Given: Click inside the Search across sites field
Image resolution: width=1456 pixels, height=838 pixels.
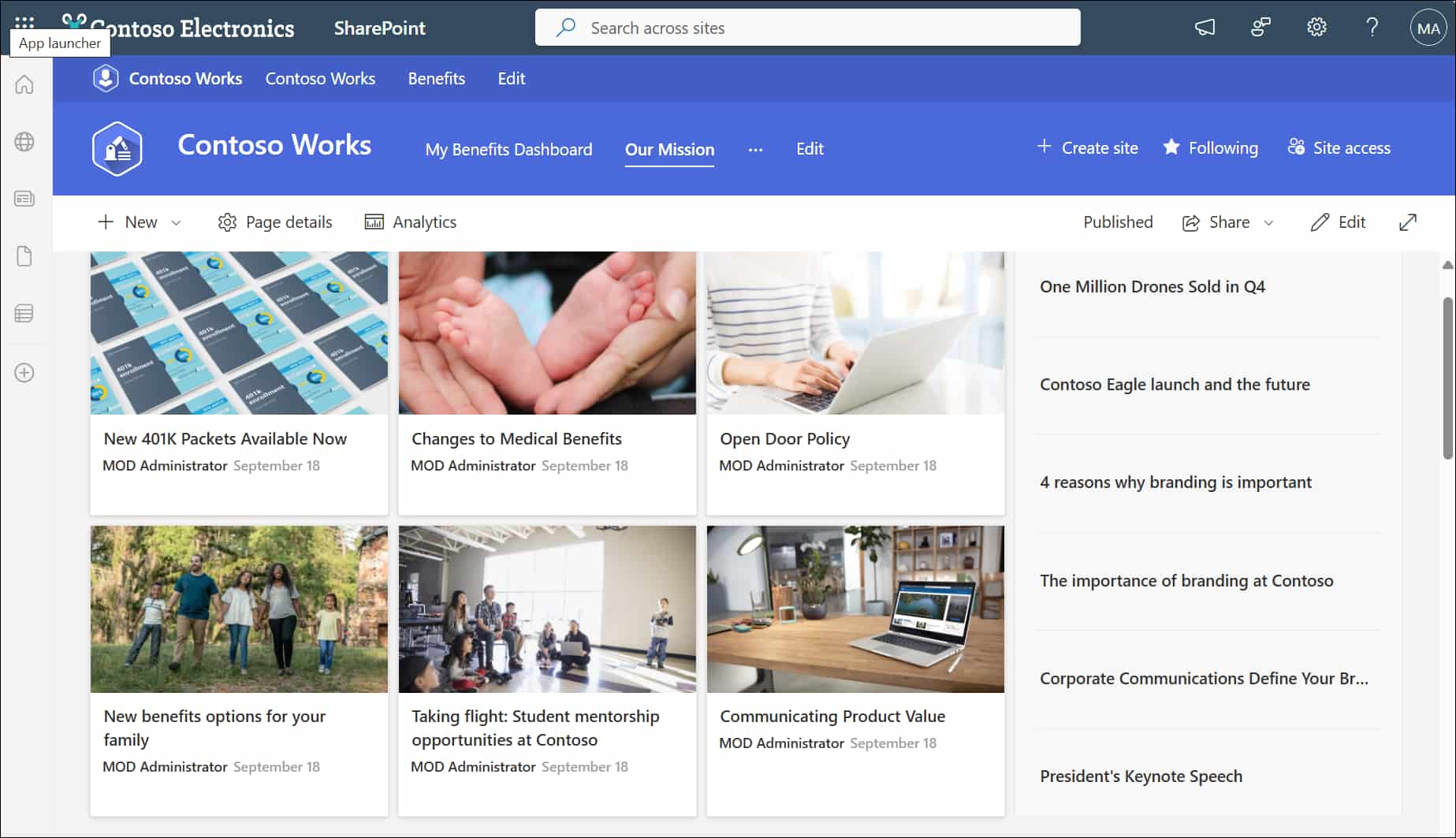Looking at the screenshot, I should [807, 27].
